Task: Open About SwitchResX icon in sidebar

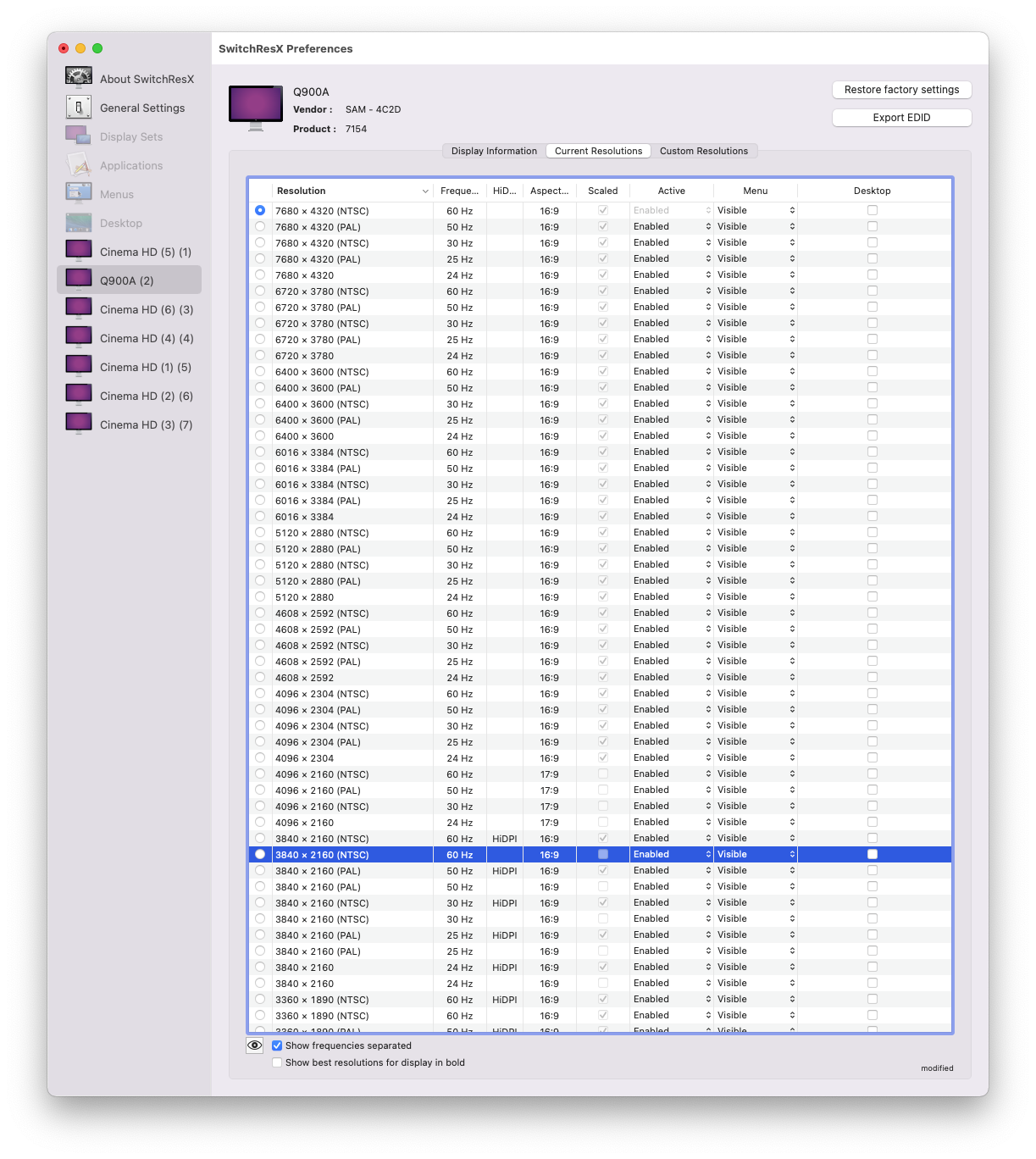Action: (x=79, y=78)
